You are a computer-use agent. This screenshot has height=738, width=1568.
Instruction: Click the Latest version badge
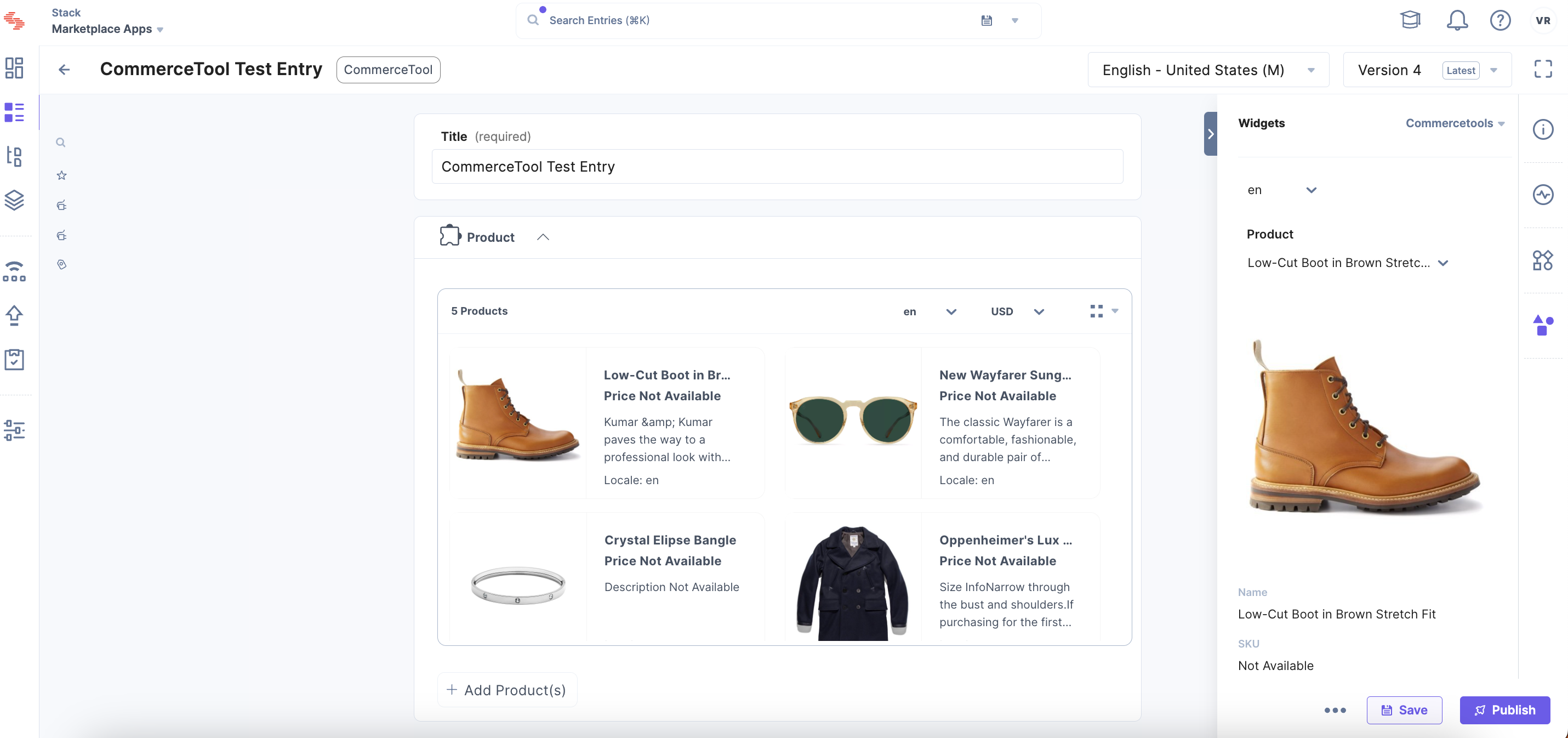1461,70
